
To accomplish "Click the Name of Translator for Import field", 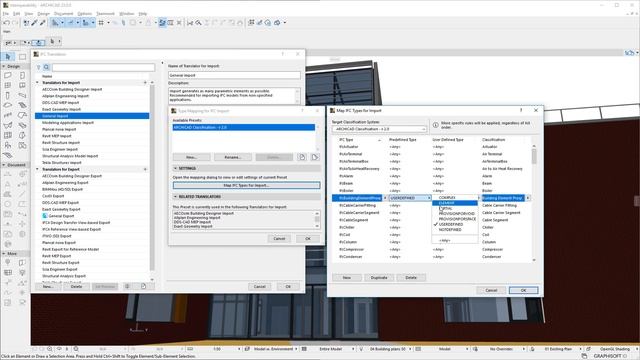I will coord(234,76).
